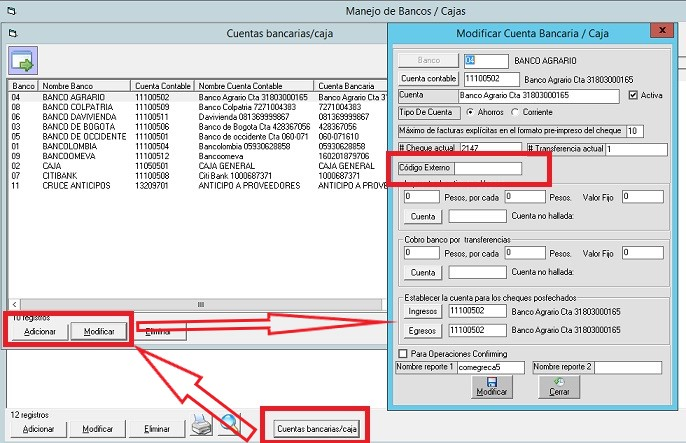Screen dimensions: 686x443
Task: Click the magnifying glass search icon
Action: pos(231,426)
